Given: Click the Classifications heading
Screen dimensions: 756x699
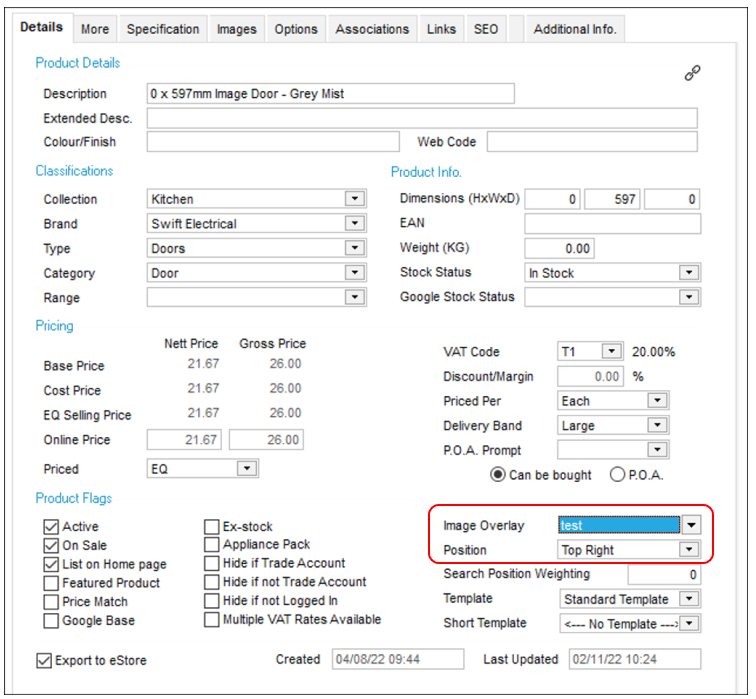Looking at the screenshot, I should (x=74, y=171).
